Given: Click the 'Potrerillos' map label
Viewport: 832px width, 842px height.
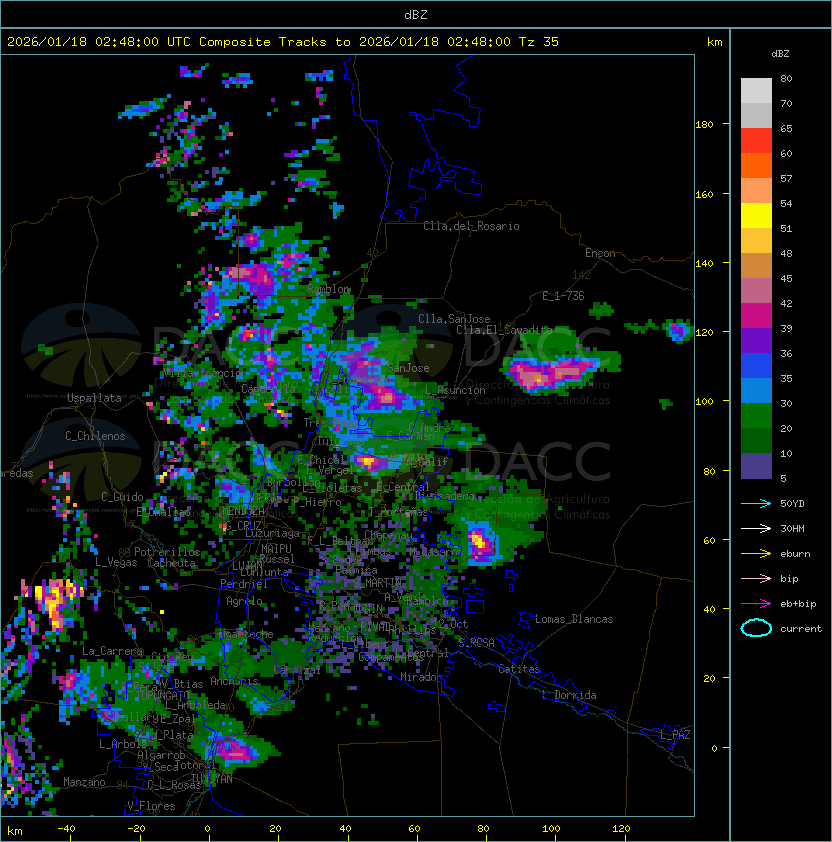Looking at the screenshot, I should pyautogui.click(x=167, y=552).
